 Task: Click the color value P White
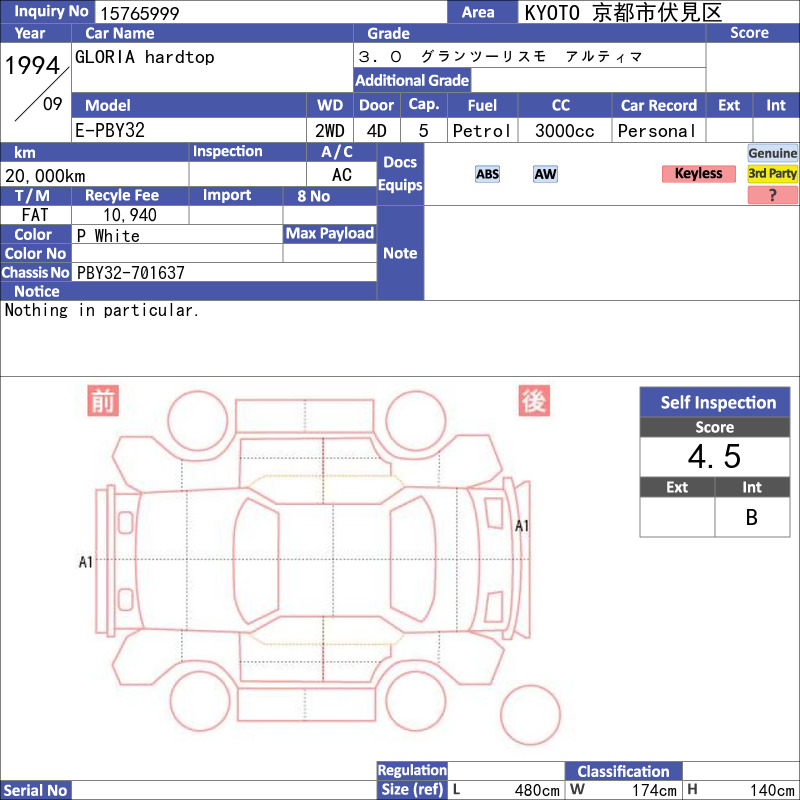pos(108,236)
